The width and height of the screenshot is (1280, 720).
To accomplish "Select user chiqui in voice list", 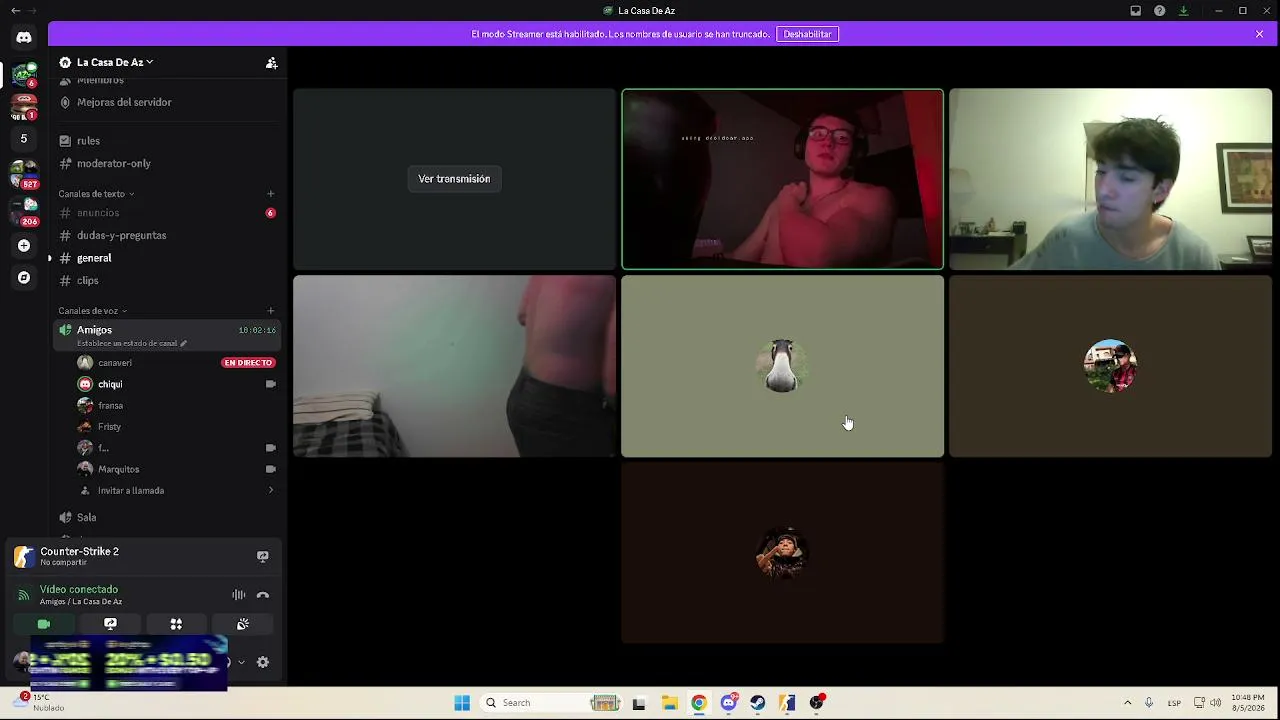I will point(110,384).
